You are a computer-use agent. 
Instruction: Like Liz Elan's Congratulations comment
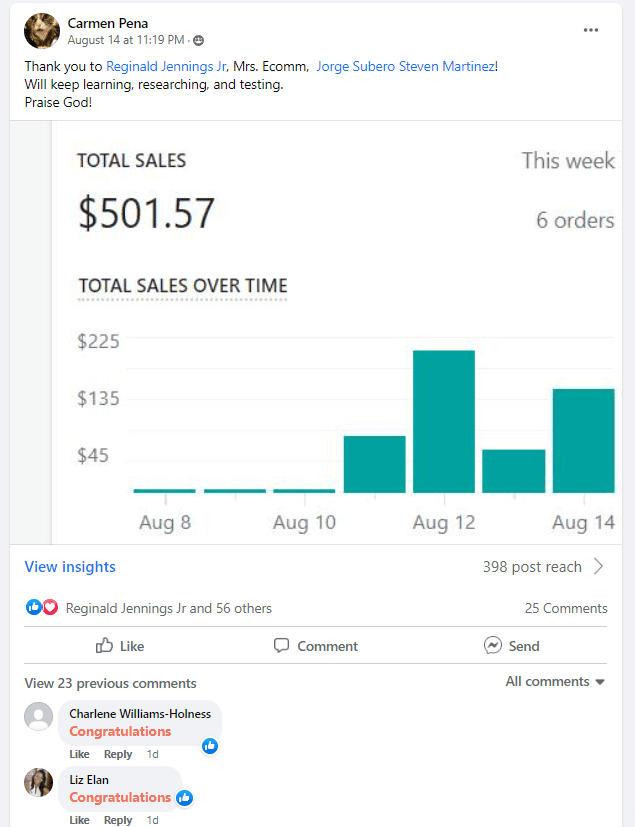point(79,820)
